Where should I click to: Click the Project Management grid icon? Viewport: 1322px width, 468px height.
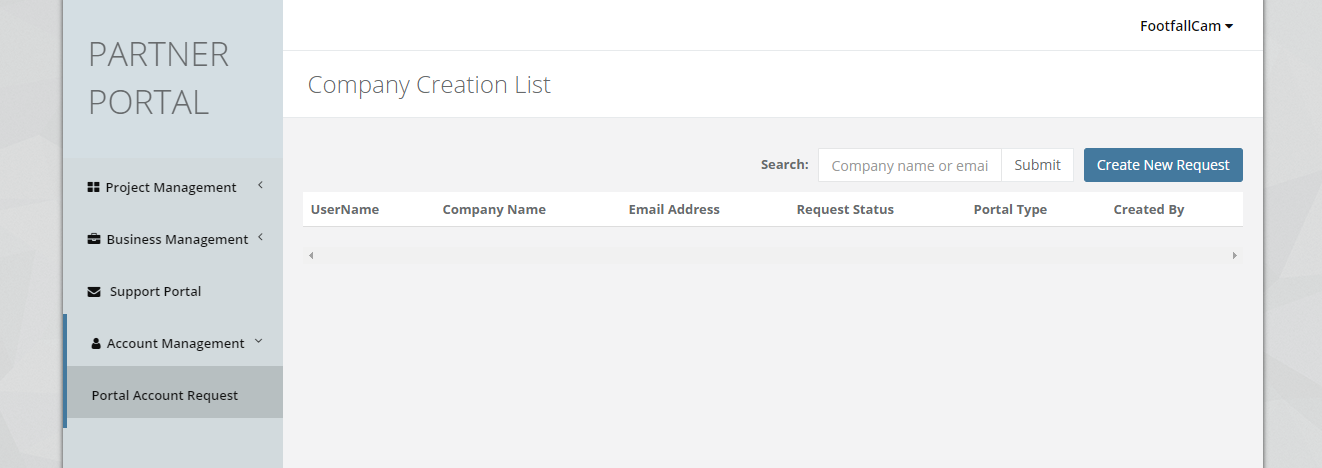tap(93, 187)
